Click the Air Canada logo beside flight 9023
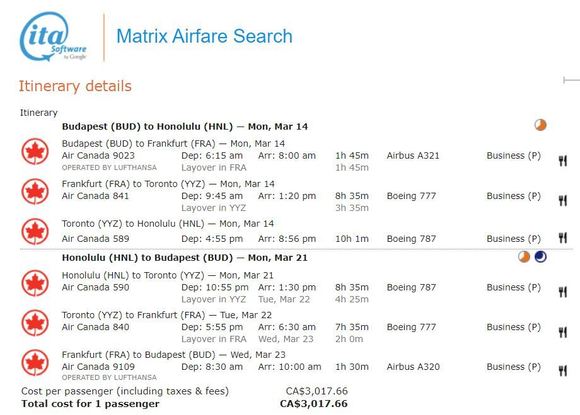This screenshot has height=415, width=580. point(35,151)
